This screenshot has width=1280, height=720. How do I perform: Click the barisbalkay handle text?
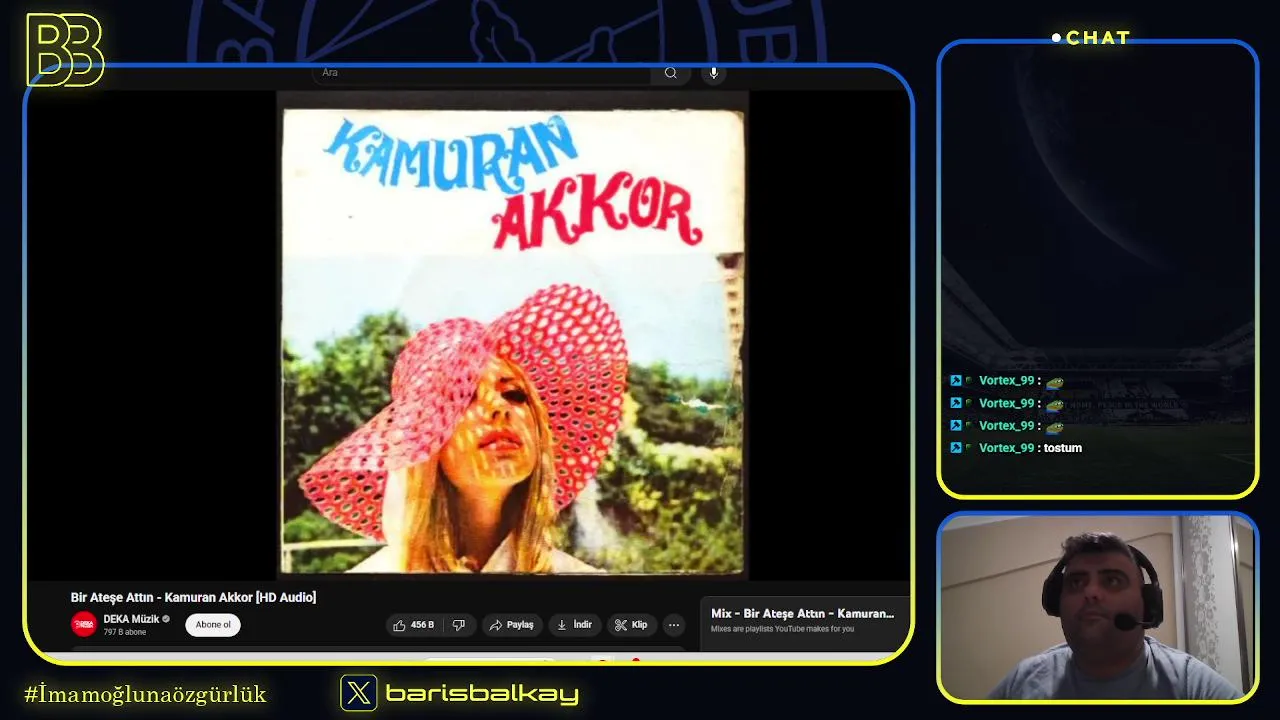point(482,693)
